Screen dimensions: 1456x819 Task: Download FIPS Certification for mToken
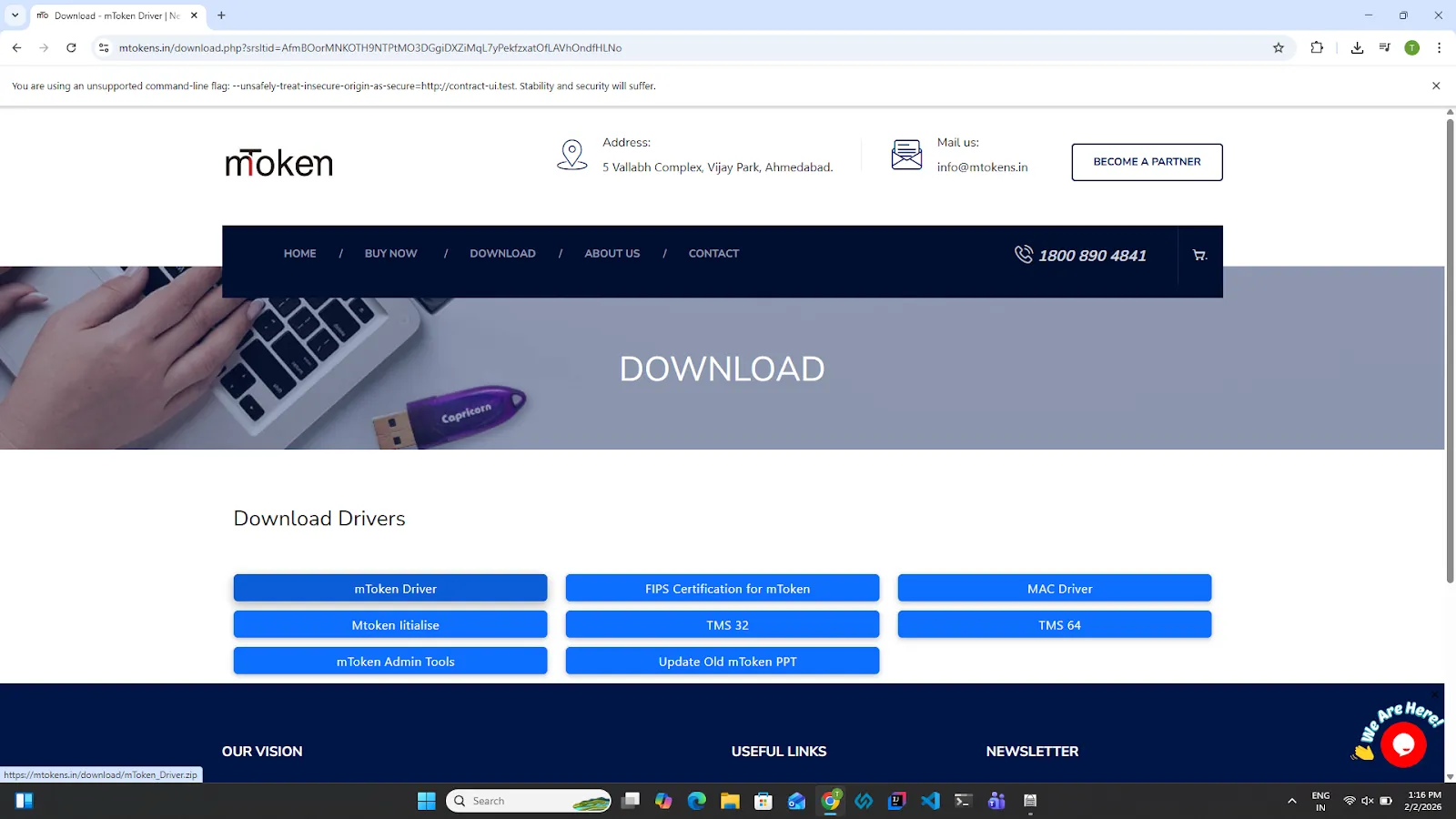723,589
